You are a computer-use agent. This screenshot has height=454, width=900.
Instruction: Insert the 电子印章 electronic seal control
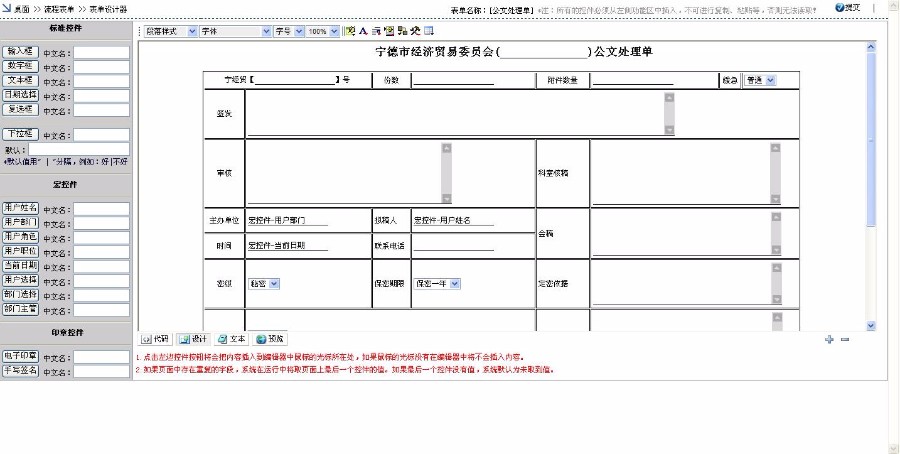[x=21, y=356]
